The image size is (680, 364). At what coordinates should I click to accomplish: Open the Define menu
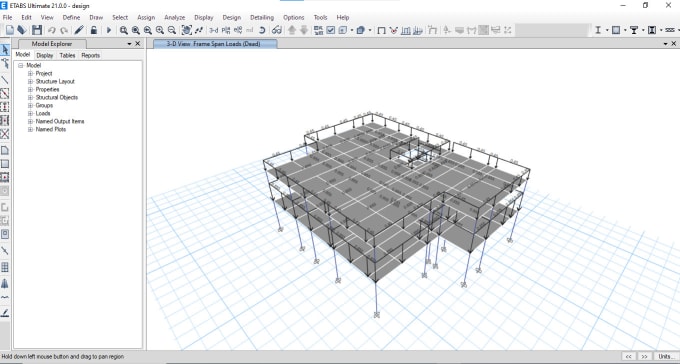[x=71, y=17]
